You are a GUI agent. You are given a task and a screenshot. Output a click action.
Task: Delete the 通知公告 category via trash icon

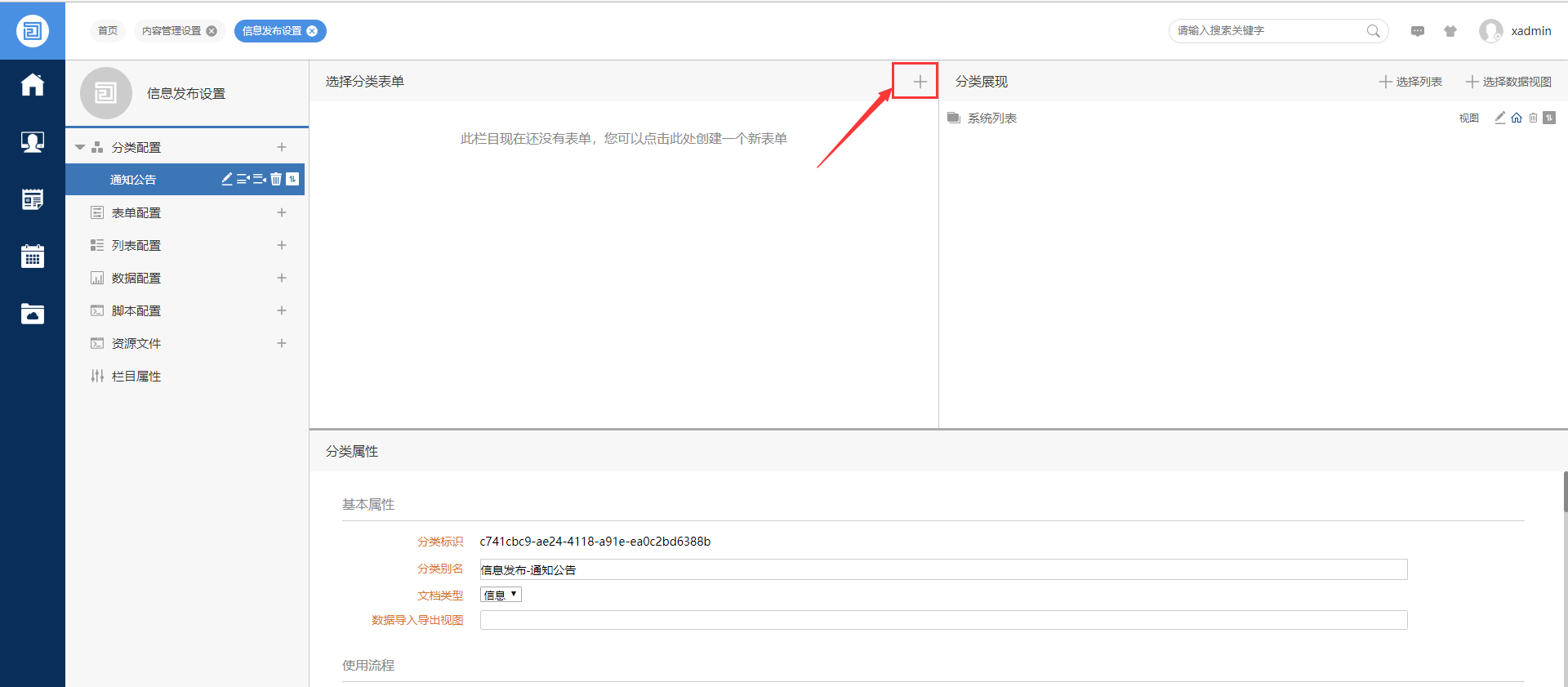276,179
